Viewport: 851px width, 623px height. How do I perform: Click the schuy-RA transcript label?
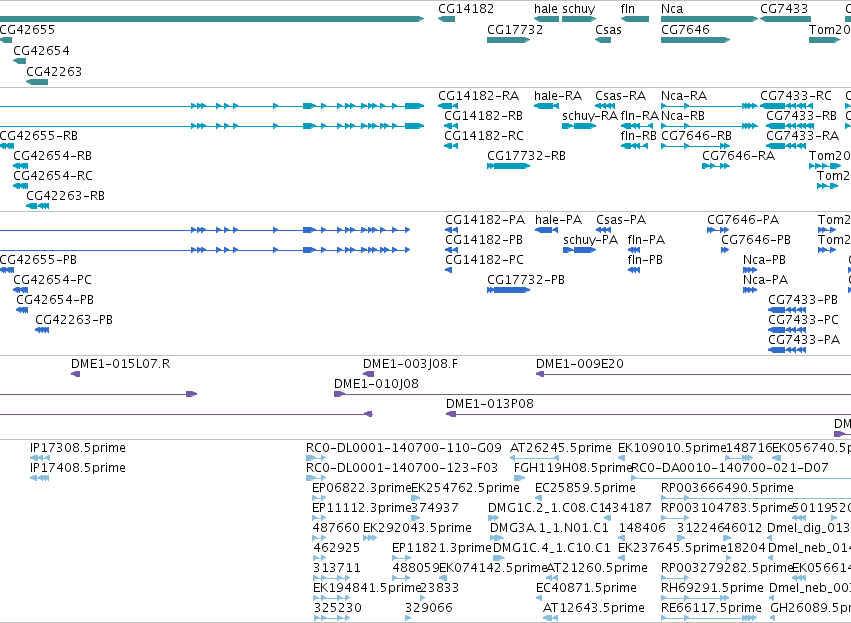click(590, 116)
